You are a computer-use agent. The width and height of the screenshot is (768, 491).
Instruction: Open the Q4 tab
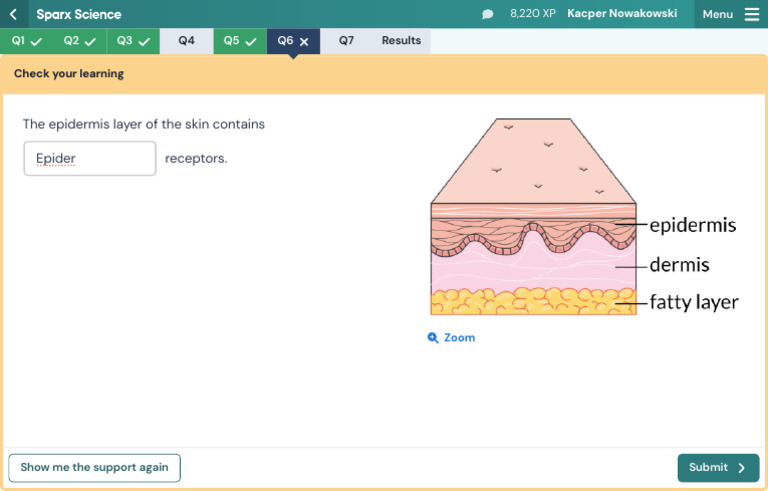[x=187, y=41]
